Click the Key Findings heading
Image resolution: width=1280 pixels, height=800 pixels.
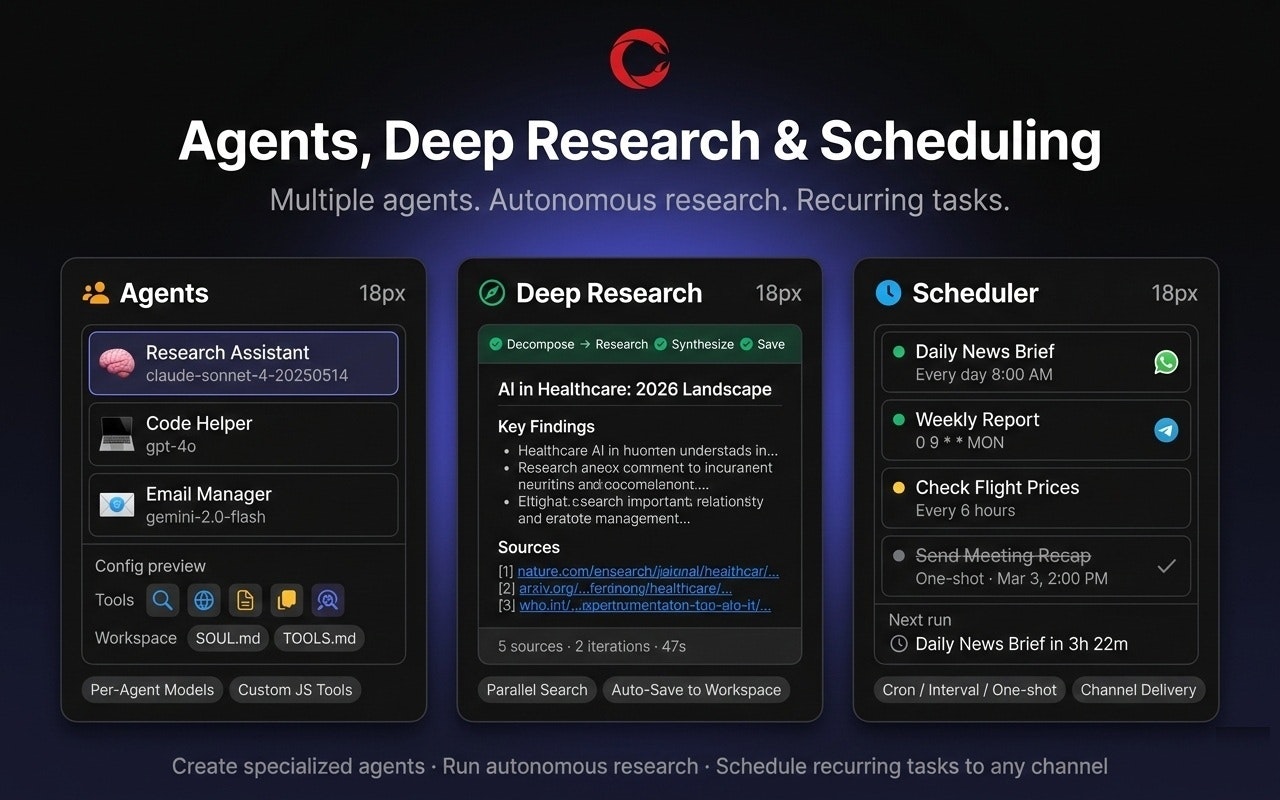(546, 427)
